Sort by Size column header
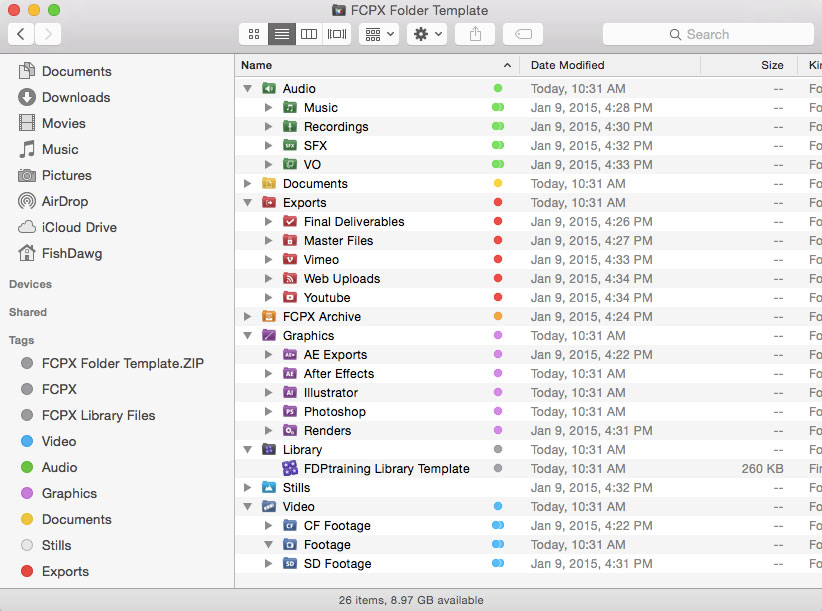Screen dimensions: 822x611 point(749,65)
